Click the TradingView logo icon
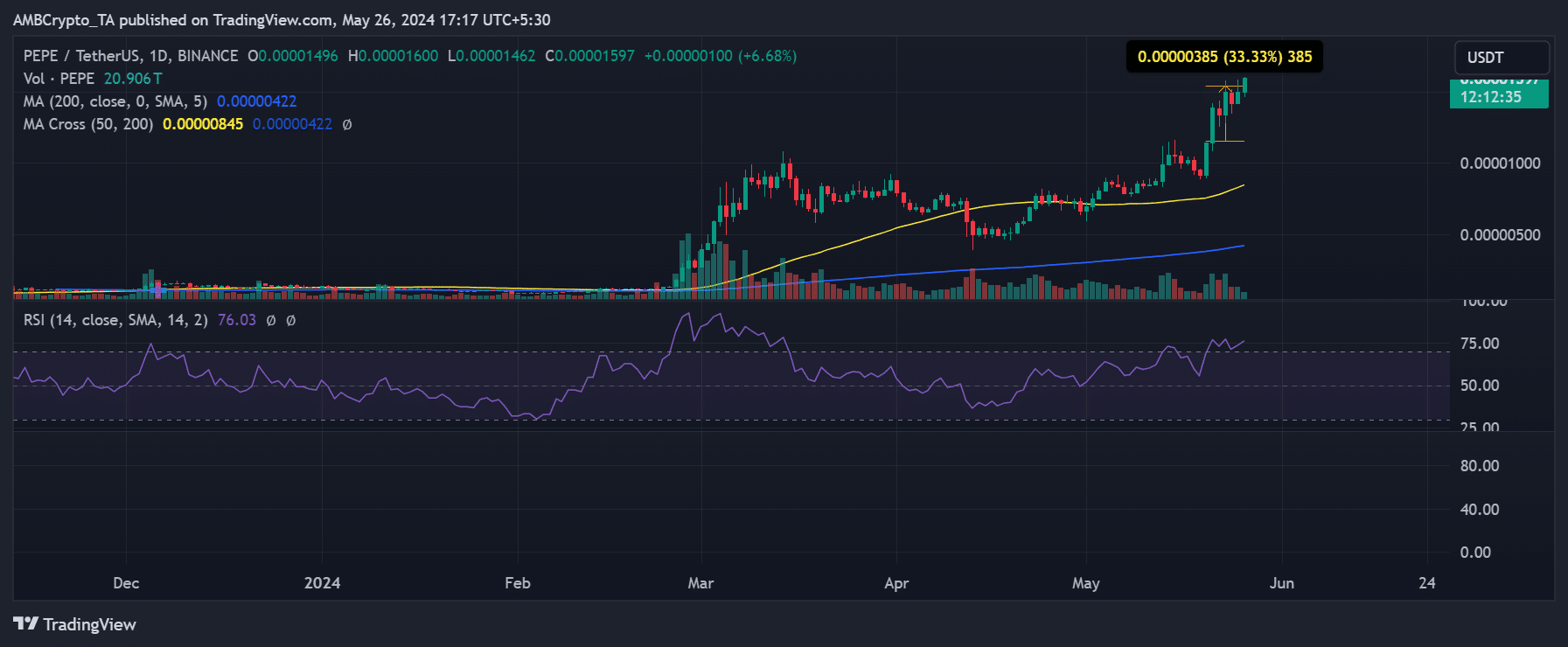1568x647 pixels. click(x=26, y=623)
